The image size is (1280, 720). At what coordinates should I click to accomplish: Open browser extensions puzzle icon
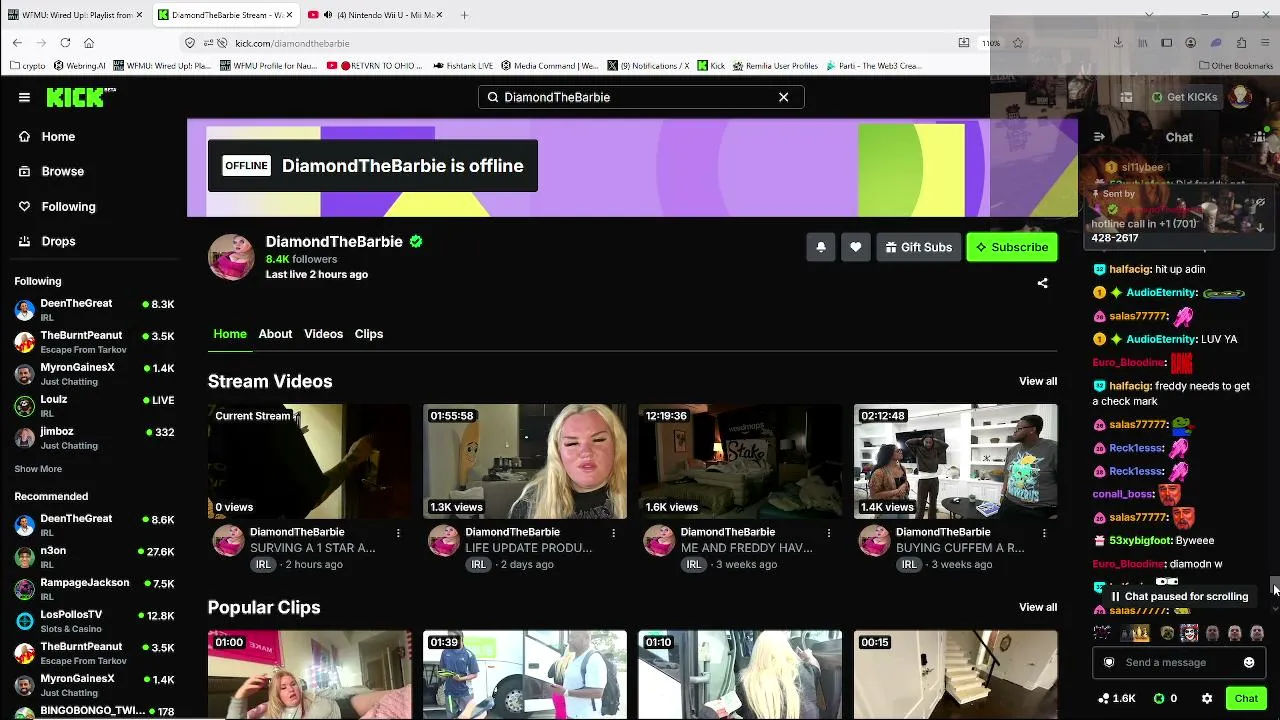[x=1241, y=43]
